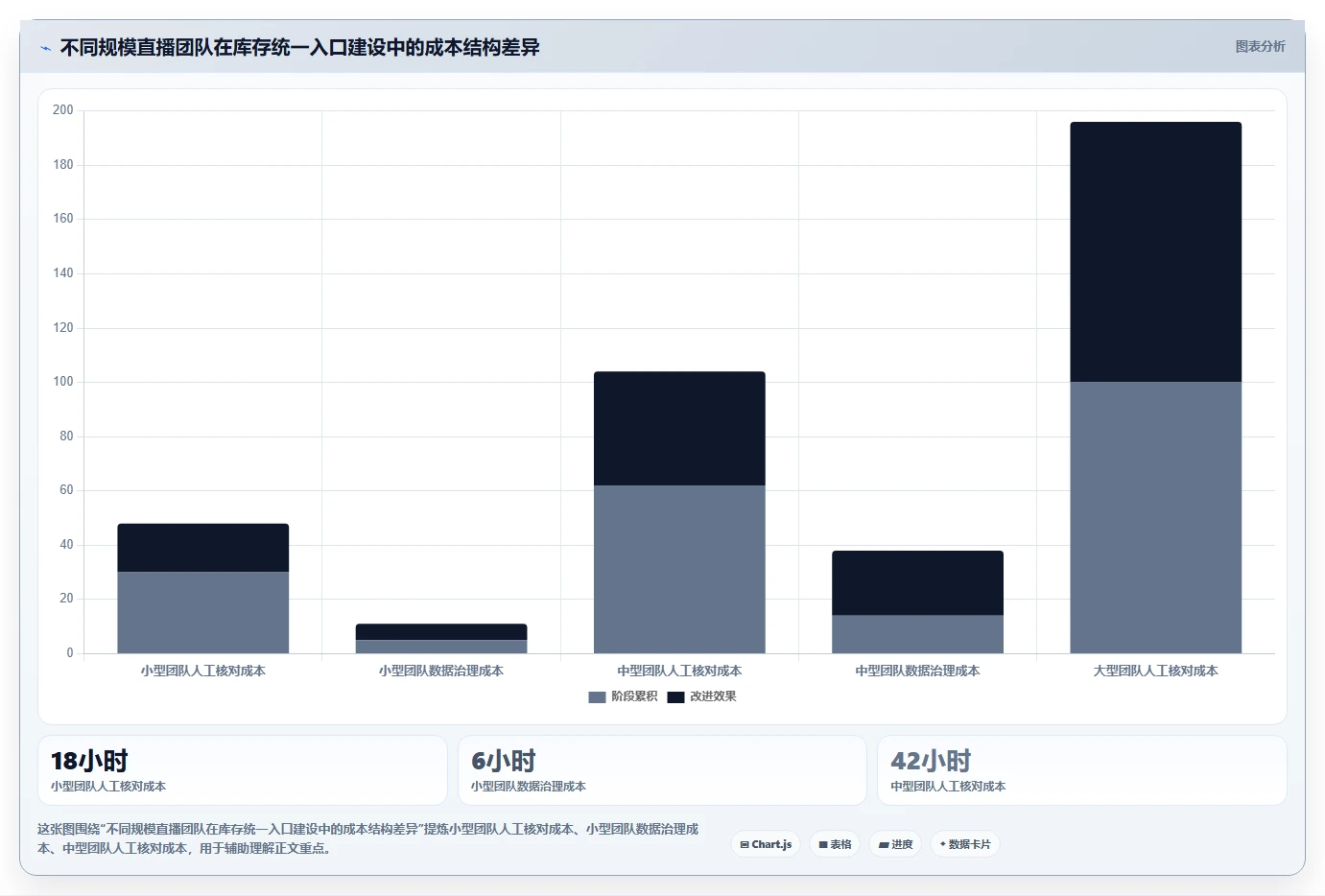
Task: Select the Chart.js tag
Action: [x=766, y=844]
